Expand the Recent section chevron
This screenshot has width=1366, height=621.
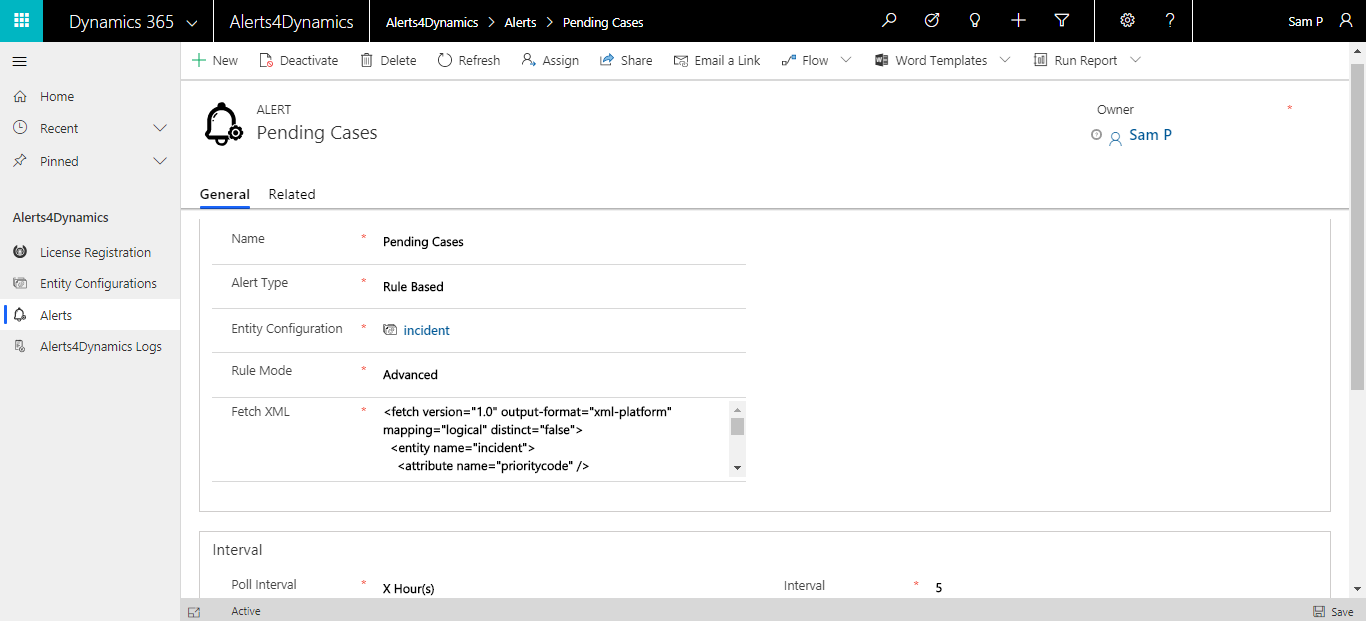(x=160, y=128)
